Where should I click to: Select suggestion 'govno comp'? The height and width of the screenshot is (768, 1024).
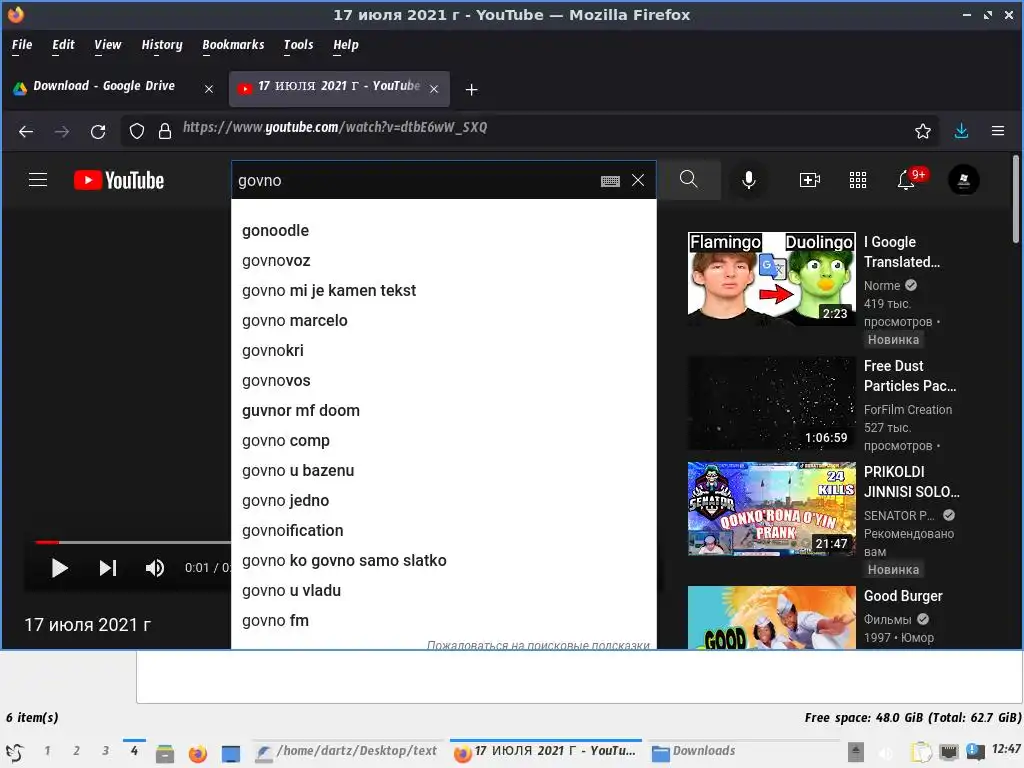tap(443, 441)
